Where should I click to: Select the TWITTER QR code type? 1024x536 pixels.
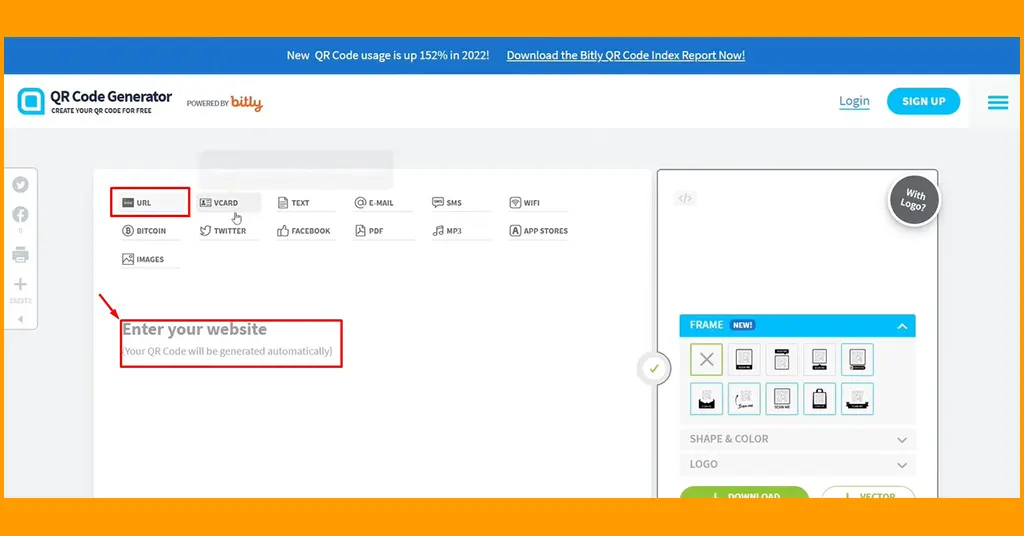click(228, 230)
